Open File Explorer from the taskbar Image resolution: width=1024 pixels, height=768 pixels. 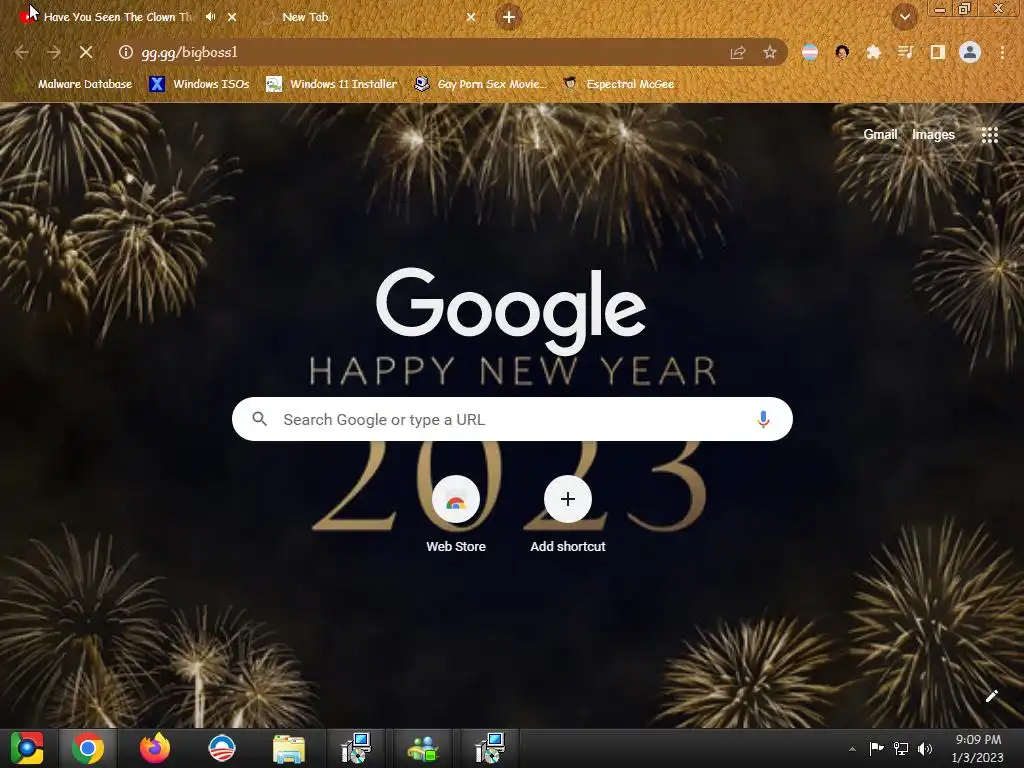tap(289, 748)
